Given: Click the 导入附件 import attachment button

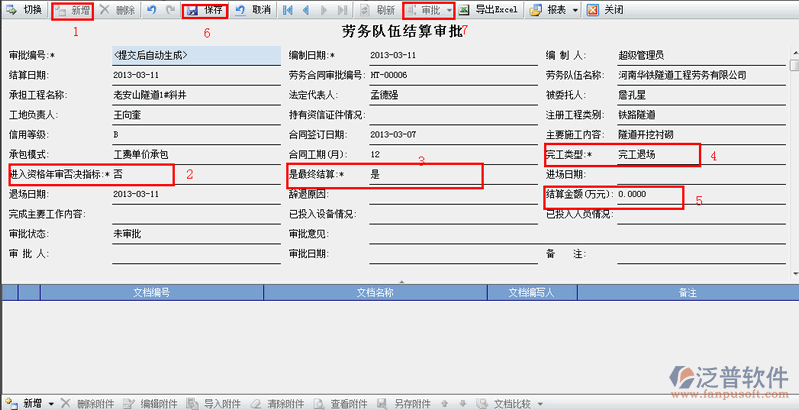Looking at the screenshot, I should coord(216,404).
